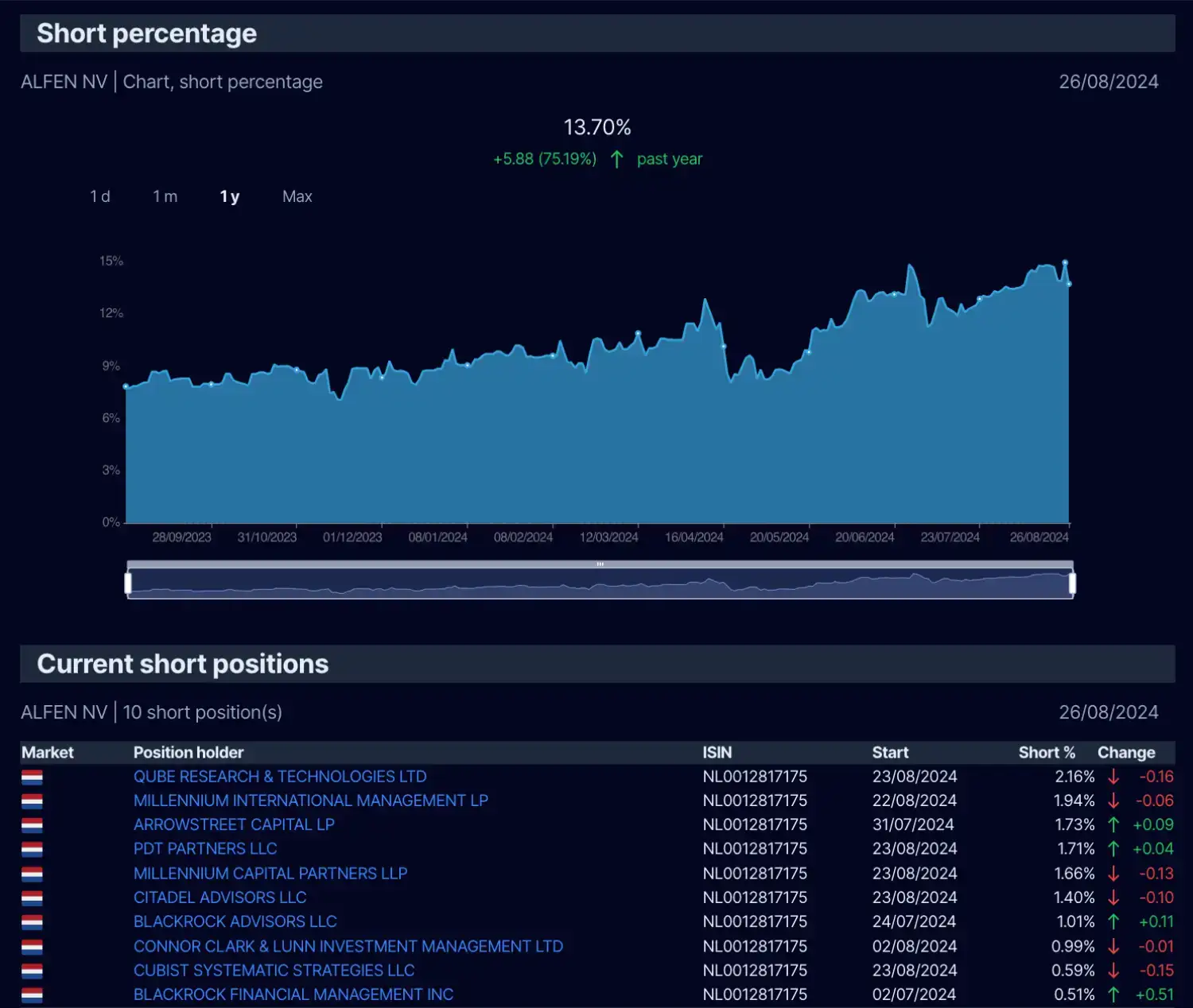Click the right handle of chart range slider
This screenshot has width=1193, height=1008.
1072,583
